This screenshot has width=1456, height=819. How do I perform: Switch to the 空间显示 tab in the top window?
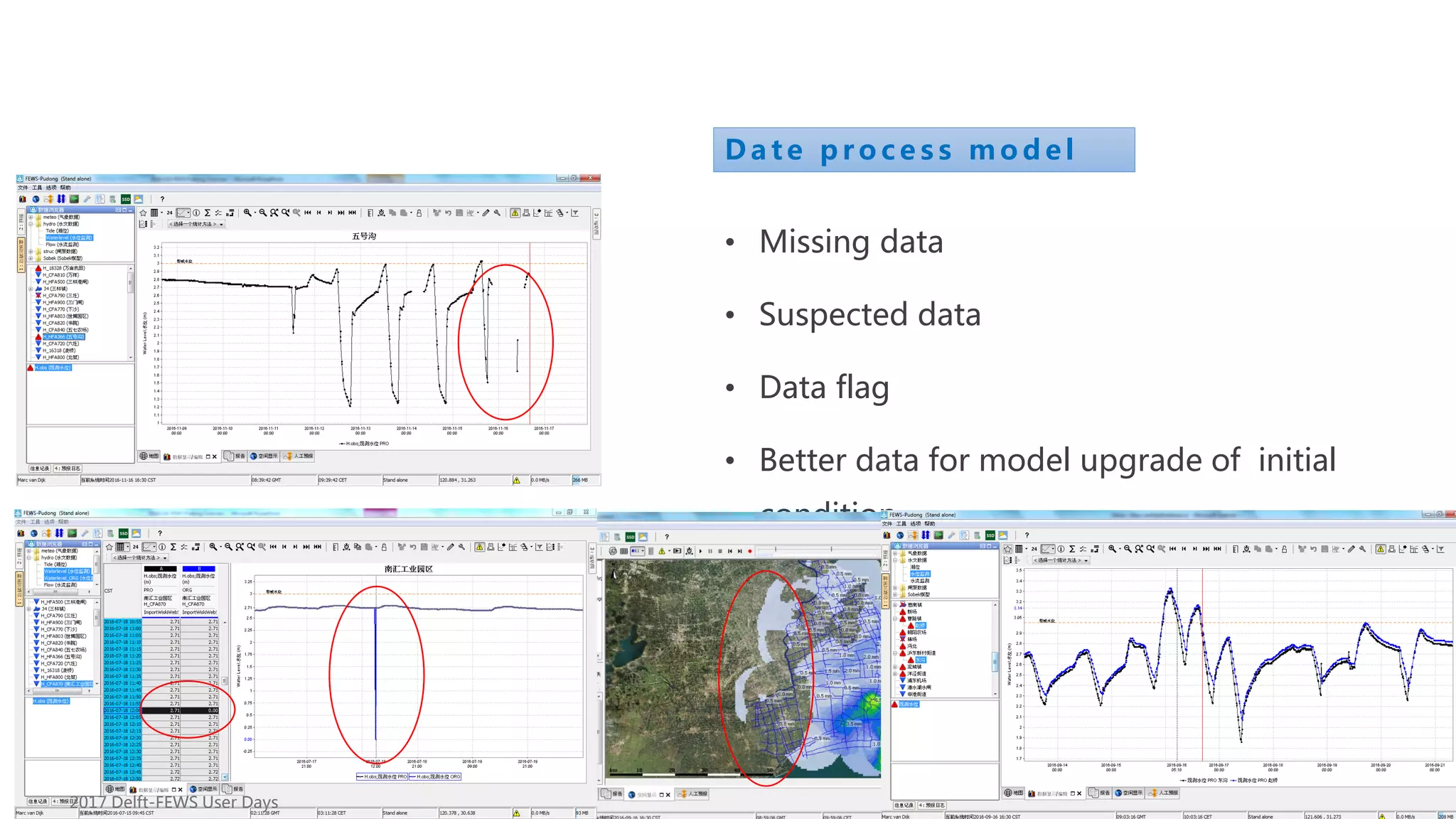(264, 456)
